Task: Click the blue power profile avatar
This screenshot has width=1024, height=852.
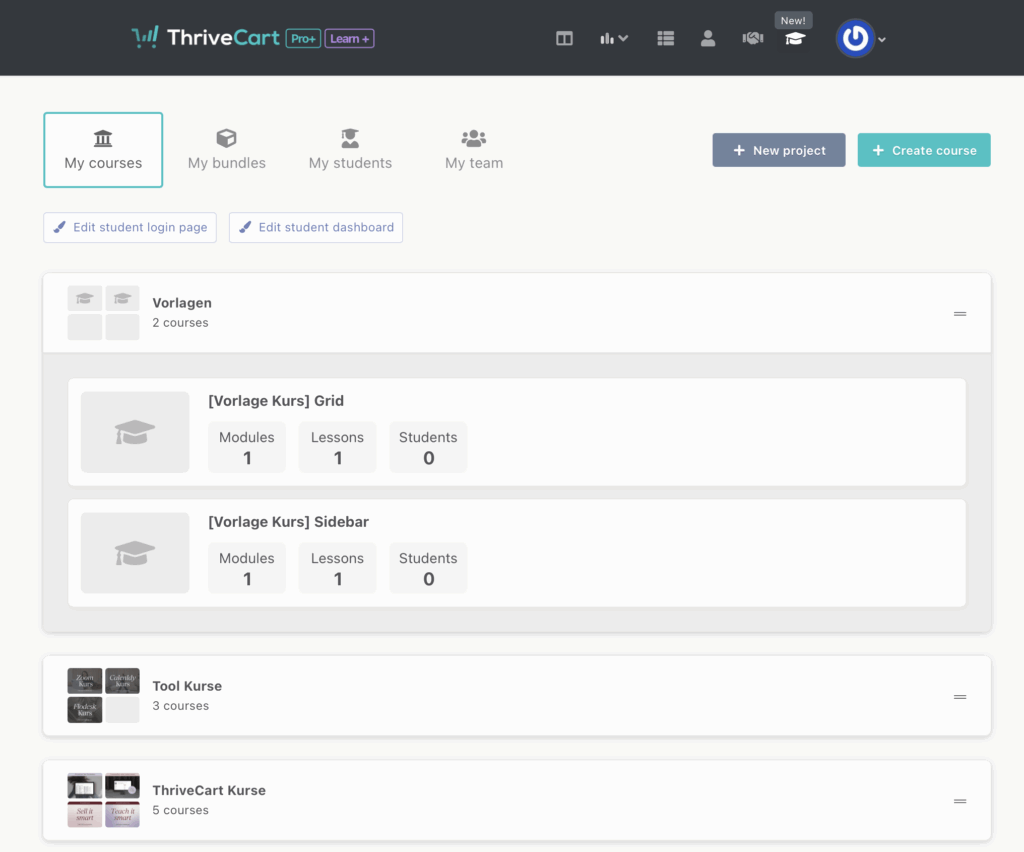Action: 855,39
